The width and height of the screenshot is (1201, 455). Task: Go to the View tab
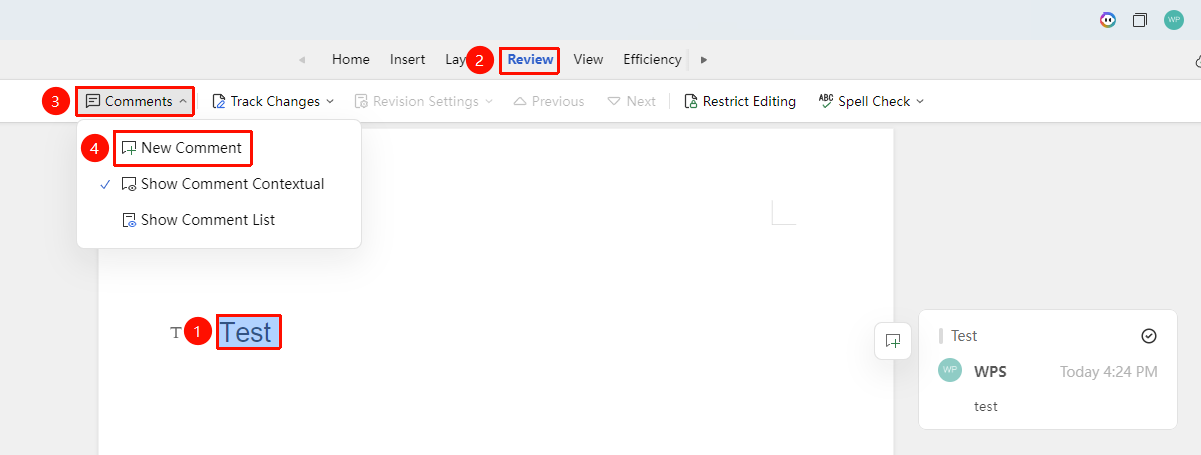tap(588, 59)
